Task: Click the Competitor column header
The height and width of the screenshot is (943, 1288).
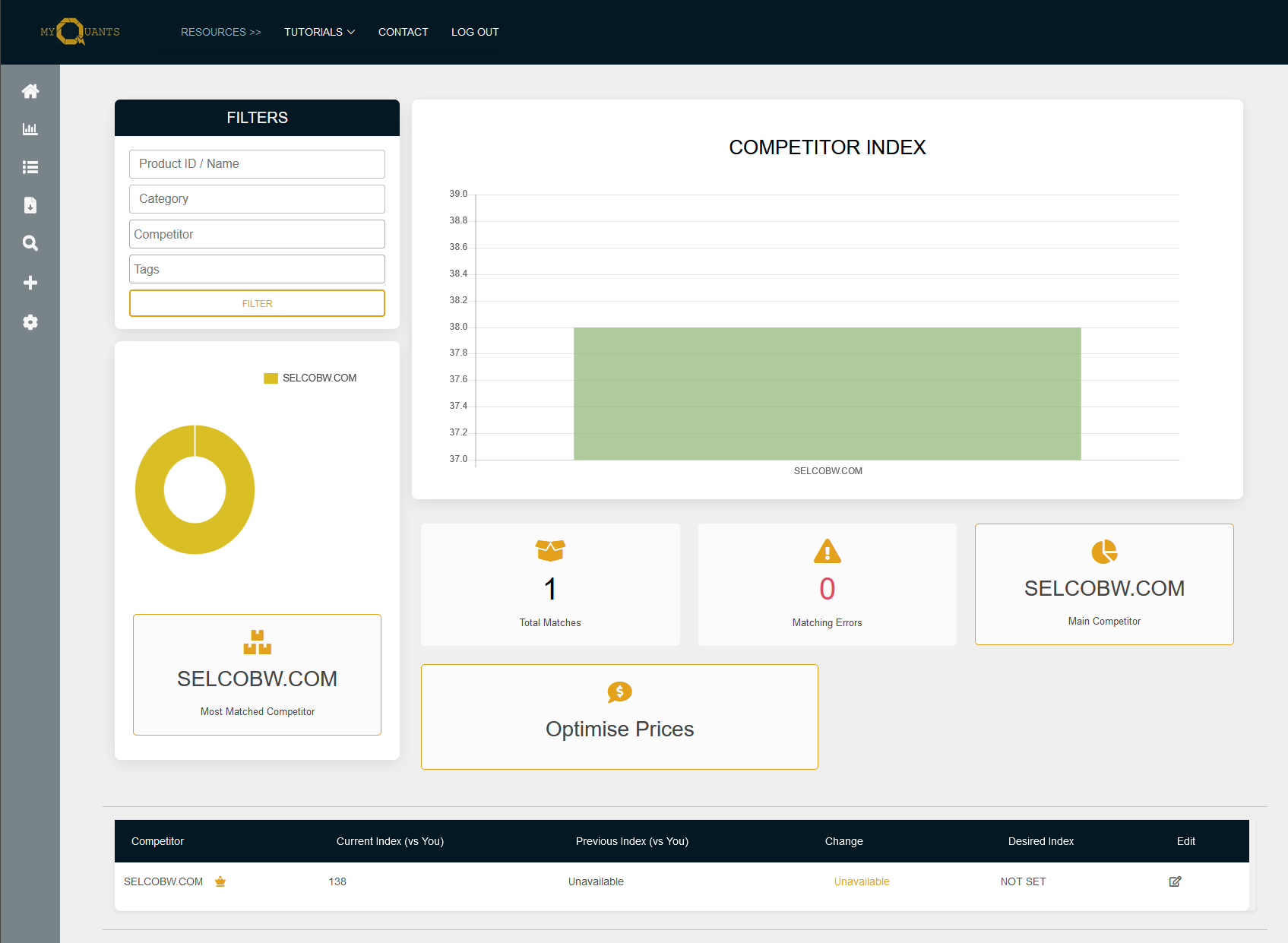Action: point(158,841)
